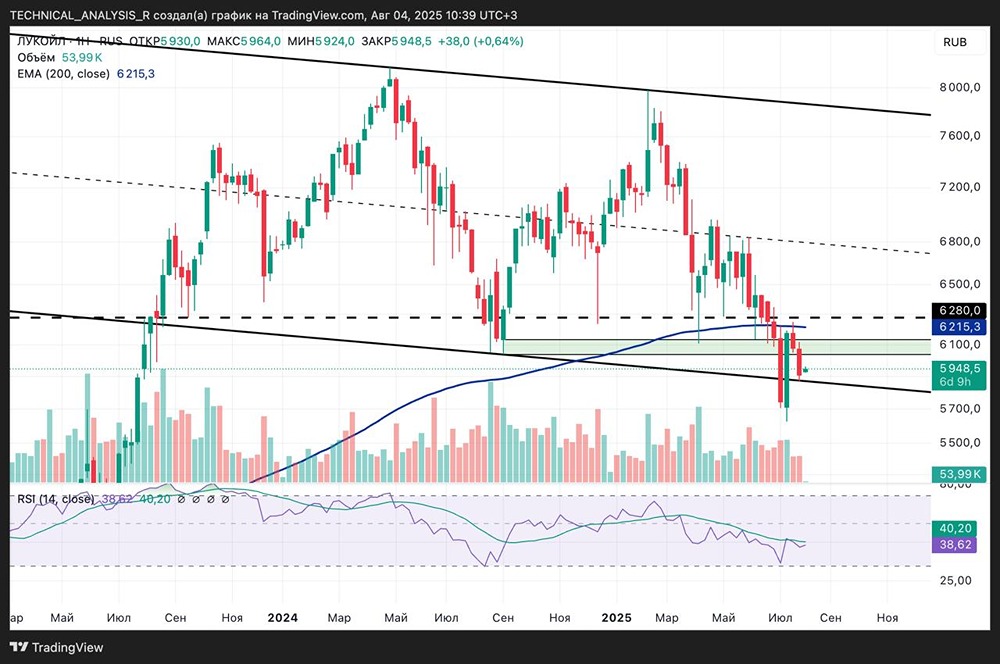Click the 38,62 purple RSI axis label
1000x664 pixels.
pos(955,545)
